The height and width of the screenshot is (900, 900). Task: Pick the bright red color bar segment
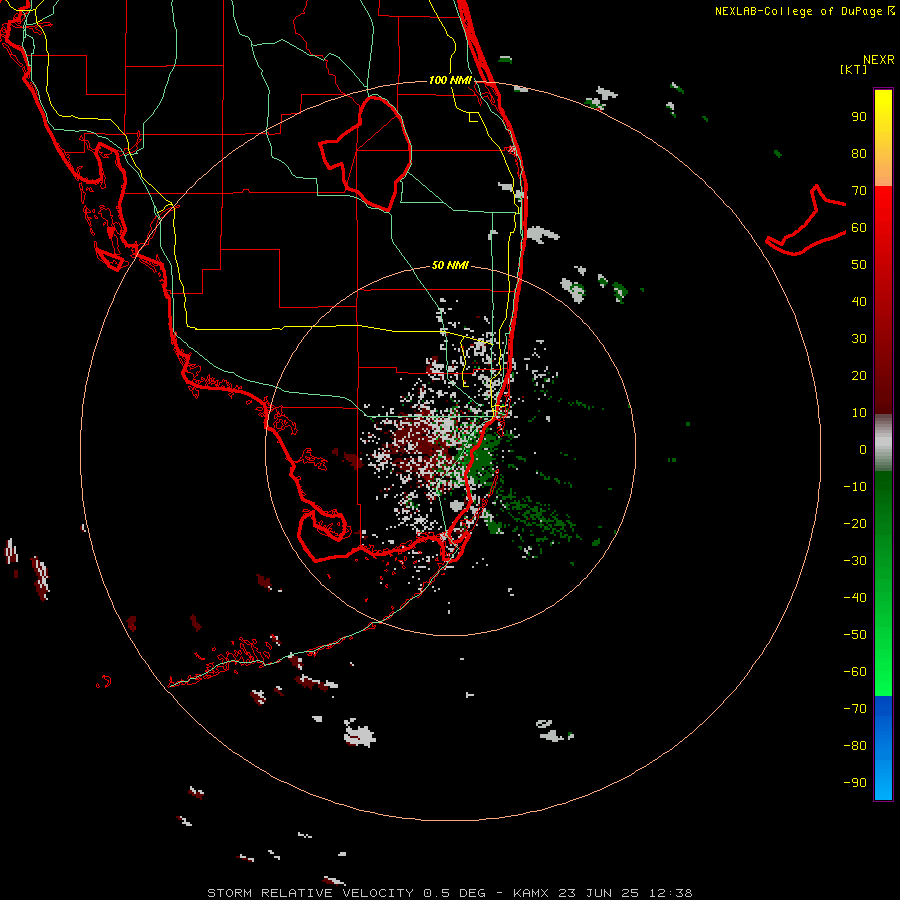(883, 207)
